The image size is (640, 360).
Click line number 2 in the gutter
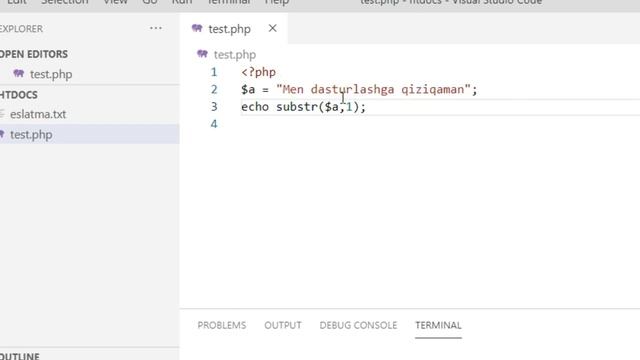click(x=214, y=89)
